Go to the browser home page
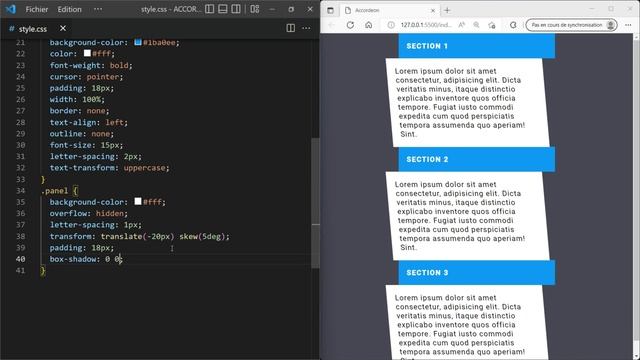The image size is (640, 360). pos(369,25)
